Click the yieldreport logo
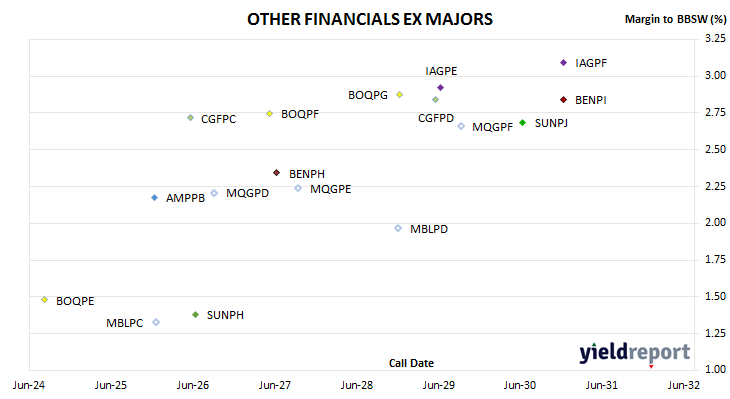Screen dimensions: 730x399 click(x=635, y=352)
